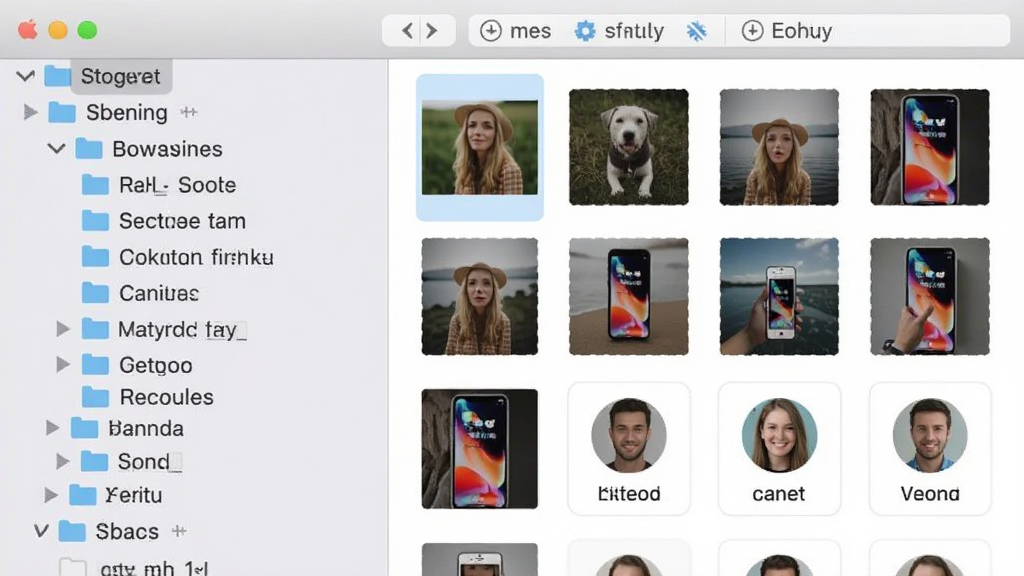Select the white dog photo thumbnail

[x=628, y=147]
